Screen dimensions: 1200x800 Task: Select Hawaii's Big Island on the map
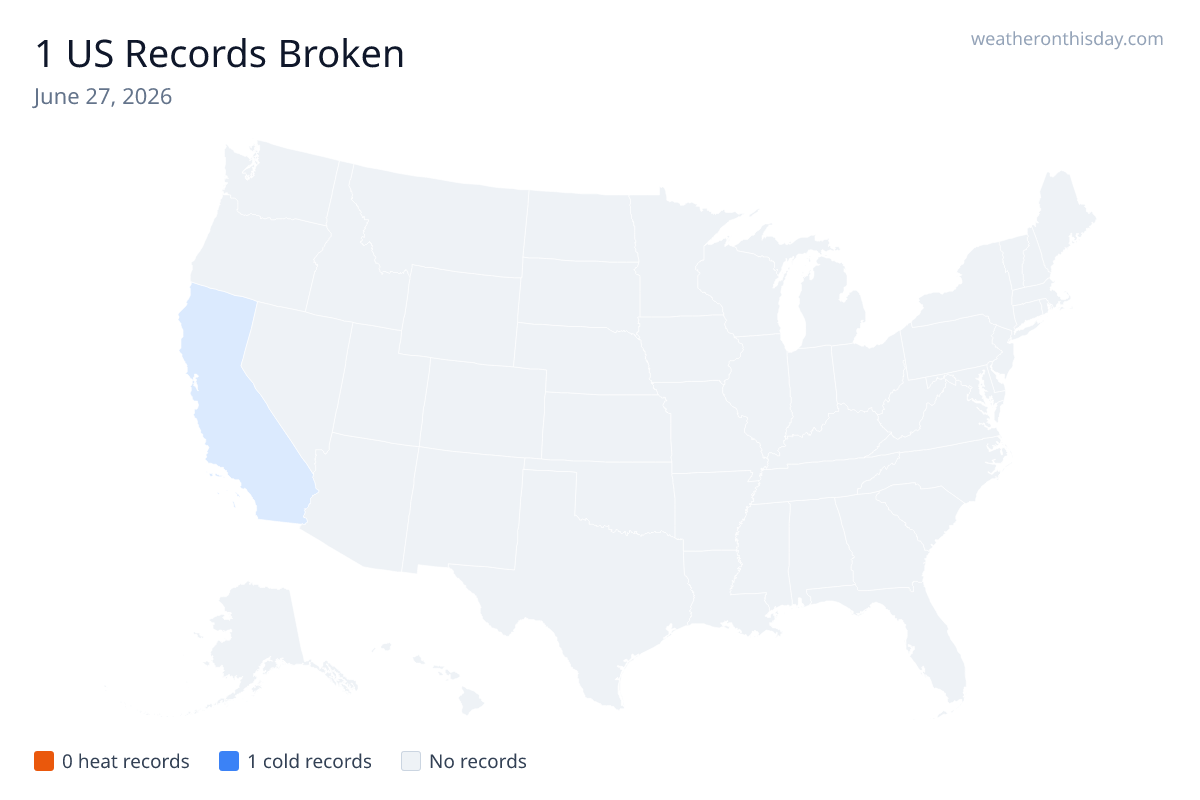[x=471, y=700]
